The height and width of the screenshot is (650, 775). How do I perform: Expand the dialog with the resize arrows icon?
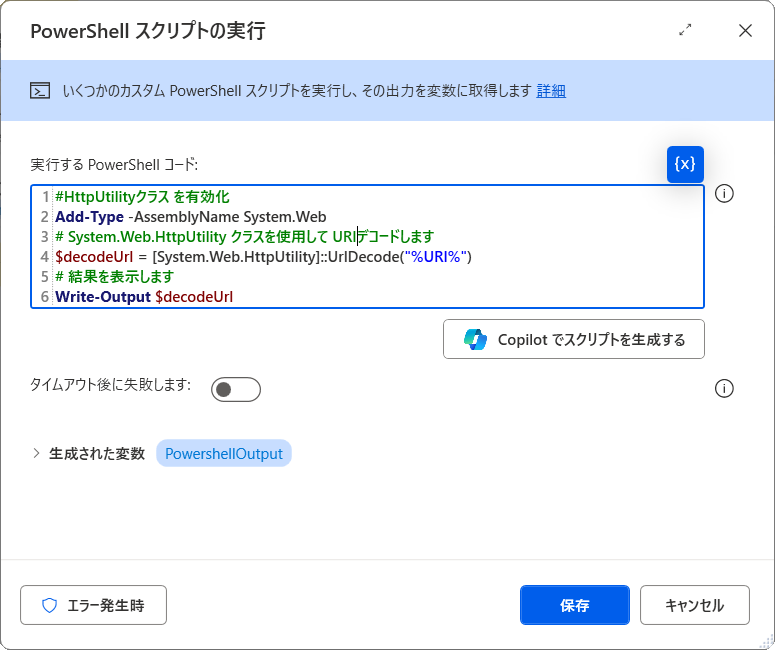[x=685, y=30]
